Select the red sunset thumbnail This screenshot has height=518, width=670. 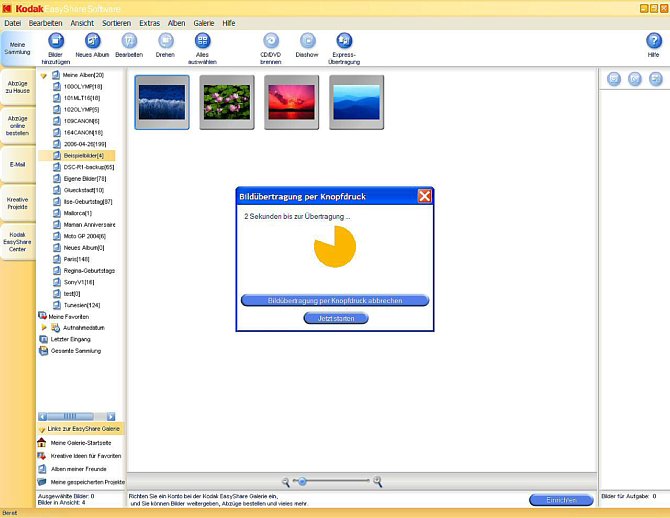coord(291,102)
